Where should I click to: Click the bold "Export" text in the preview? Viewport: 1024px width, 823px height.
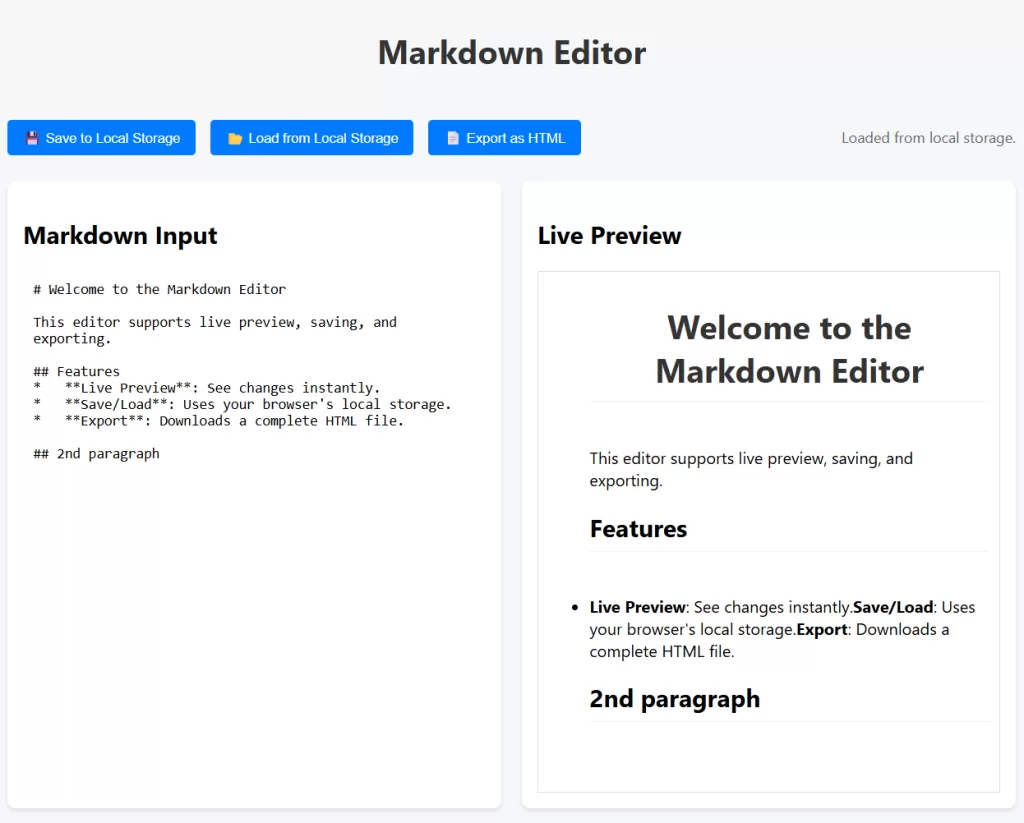point(822,629)
